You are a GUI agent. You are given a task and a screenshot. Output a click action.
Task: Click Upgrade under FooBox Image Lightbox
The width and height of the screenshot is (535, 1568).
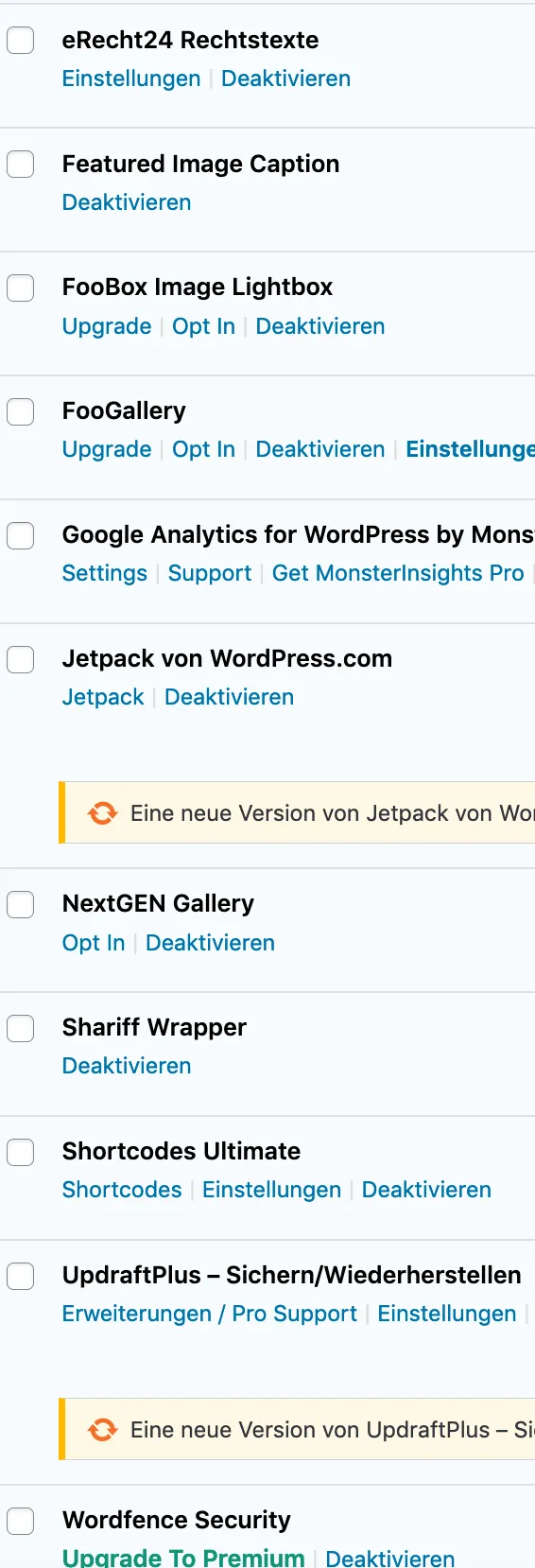coord(107,326)
